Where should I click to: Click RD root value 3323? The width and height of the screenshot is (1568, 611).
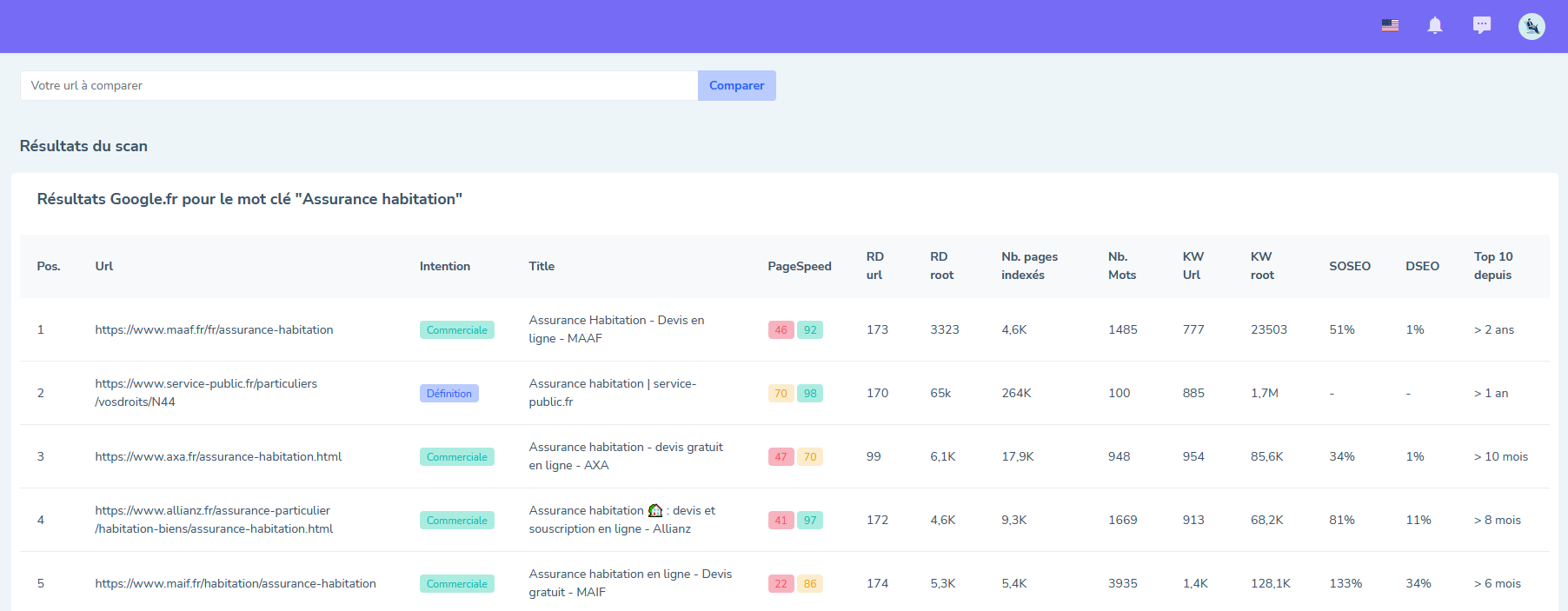tap(945, 329)
